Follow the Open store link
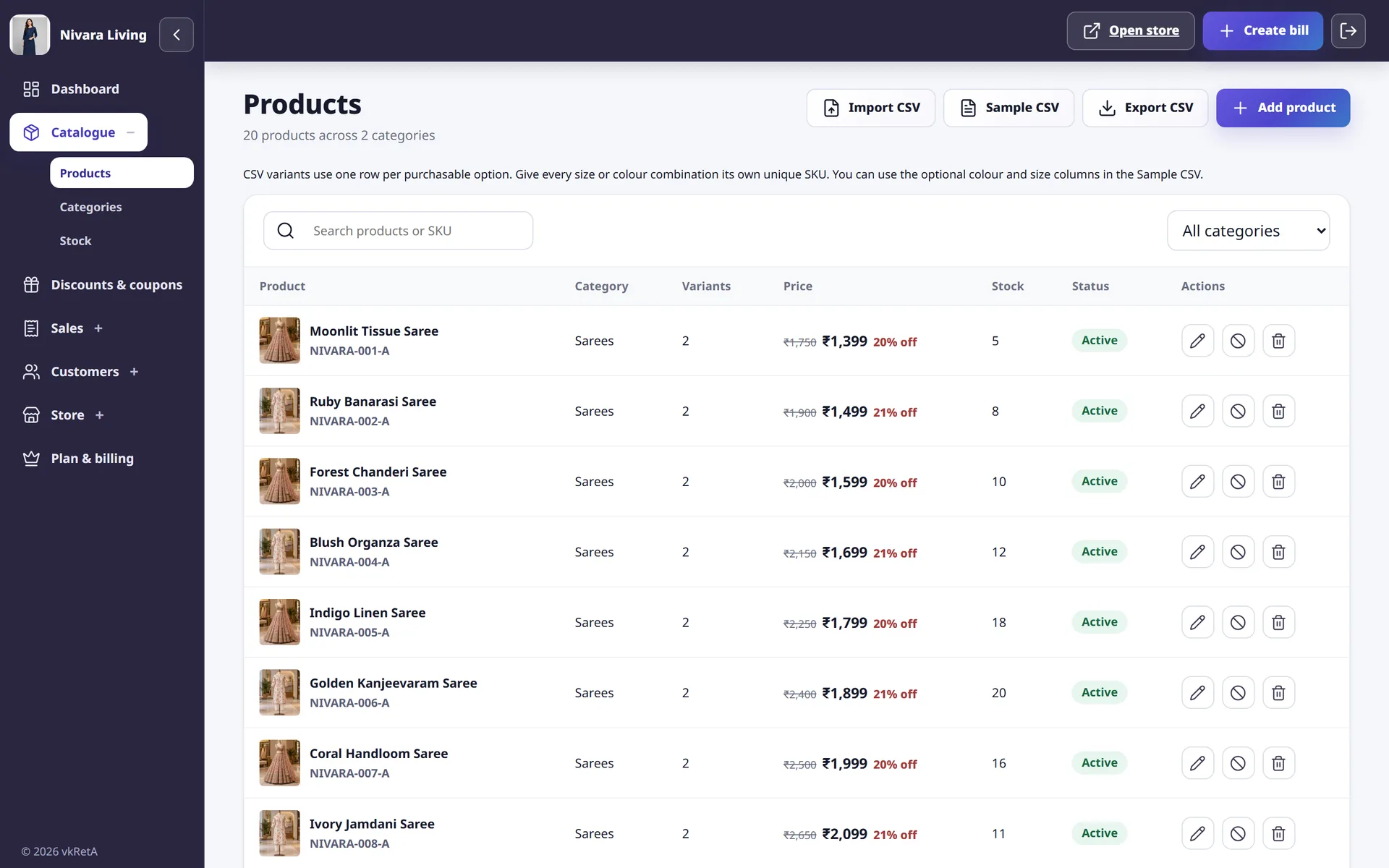This screenshot has width=1389, height=868. pos(1130,30)
